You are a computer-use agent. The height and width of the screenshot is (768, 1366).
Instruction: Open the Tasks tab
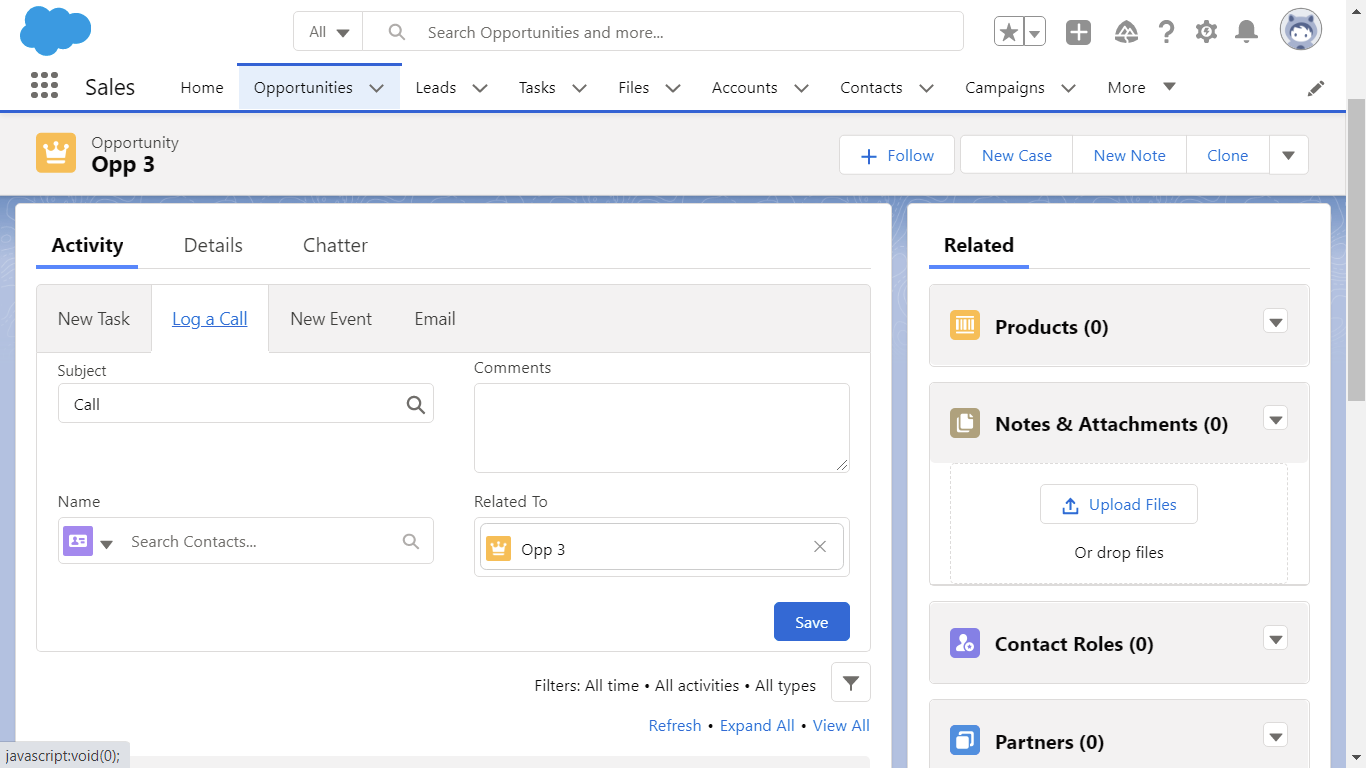pyautogui.click(x=537, y=87)
